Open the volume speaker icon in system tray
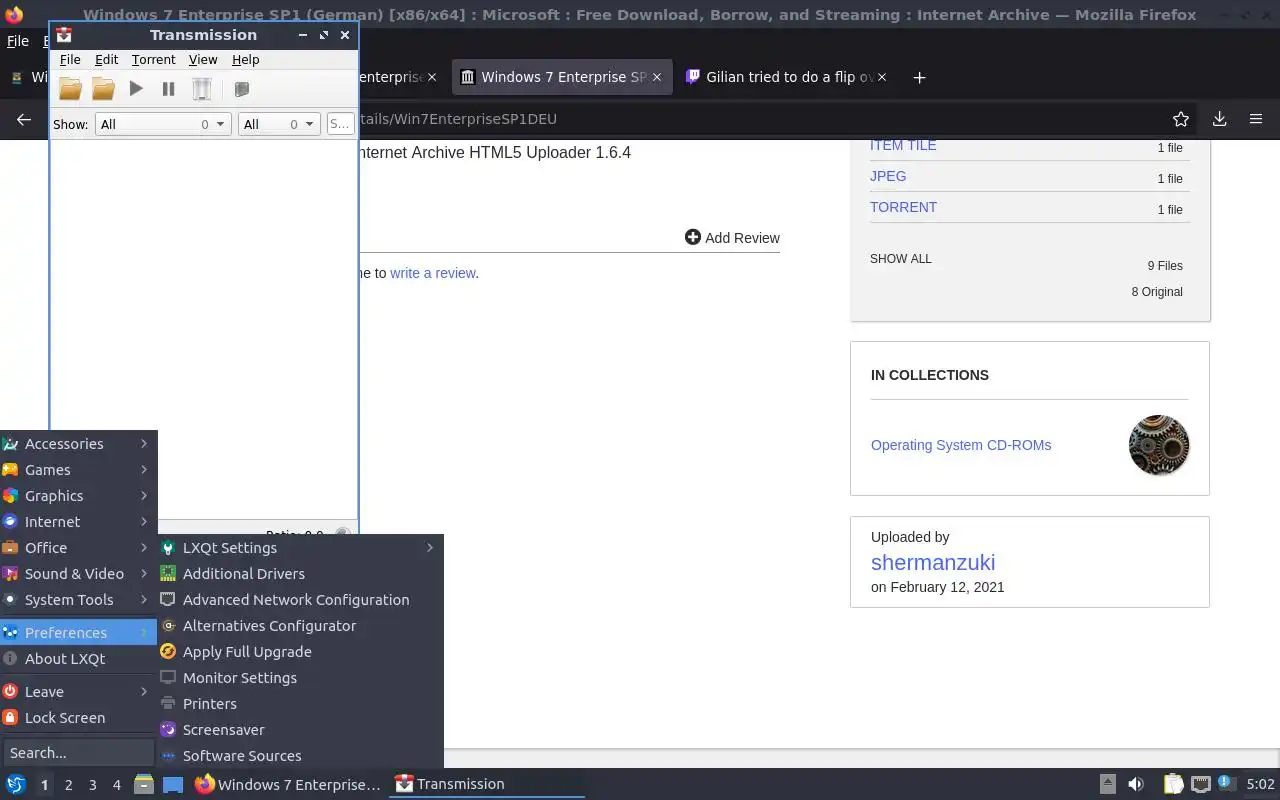 (1135, 784)
